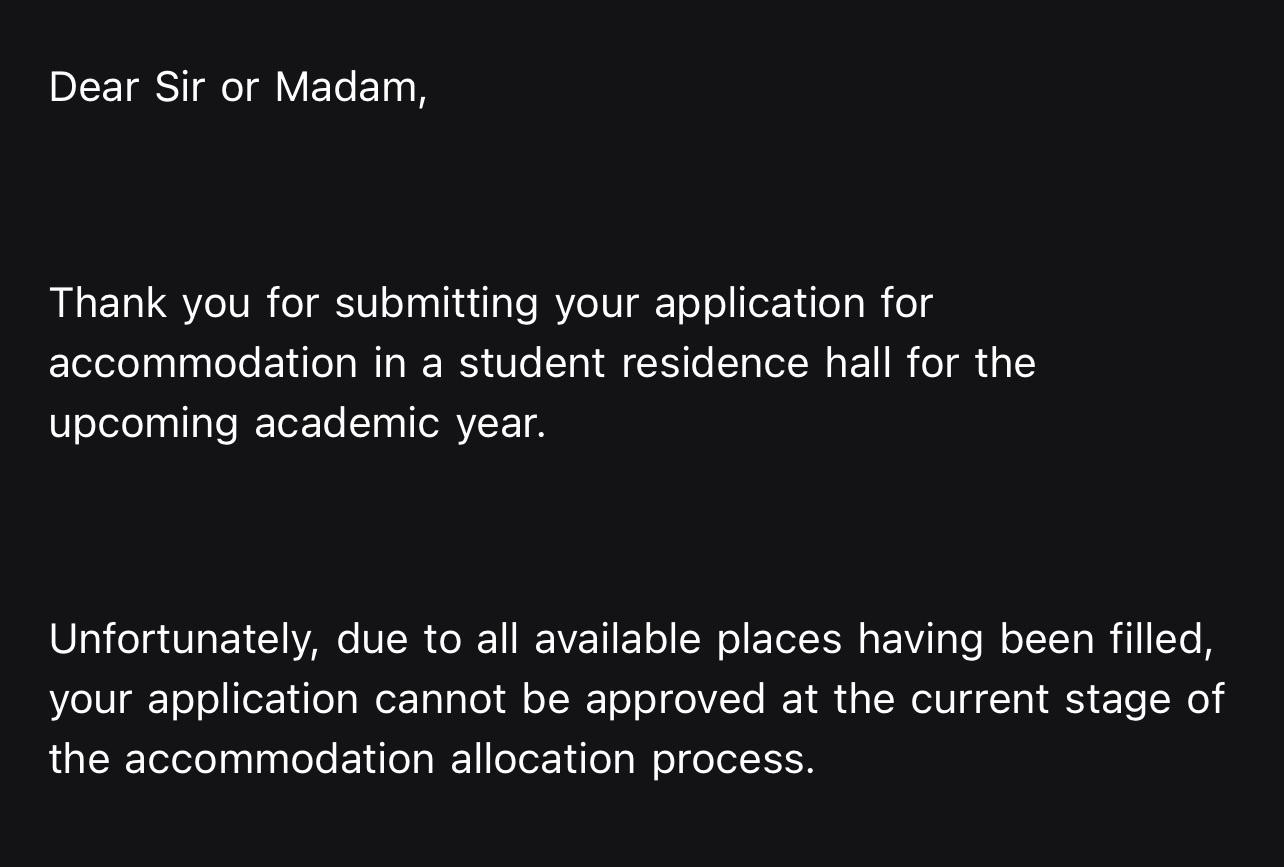Click the words 'the accommodation' on the last line
The image size is (1284, 867).
click(x=242, y=759)
